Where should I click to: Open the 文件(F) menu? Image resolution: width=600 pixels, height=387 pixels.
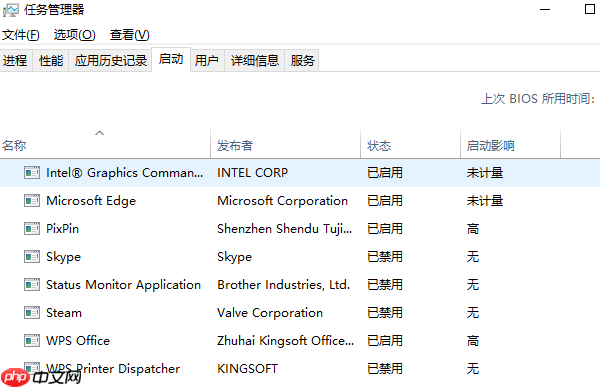[21, 35]
